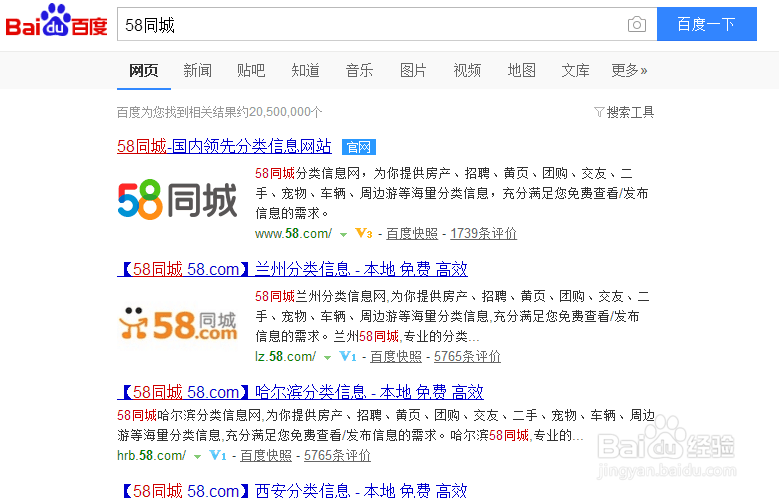Switch to the 地图 tab

(522, 71)
